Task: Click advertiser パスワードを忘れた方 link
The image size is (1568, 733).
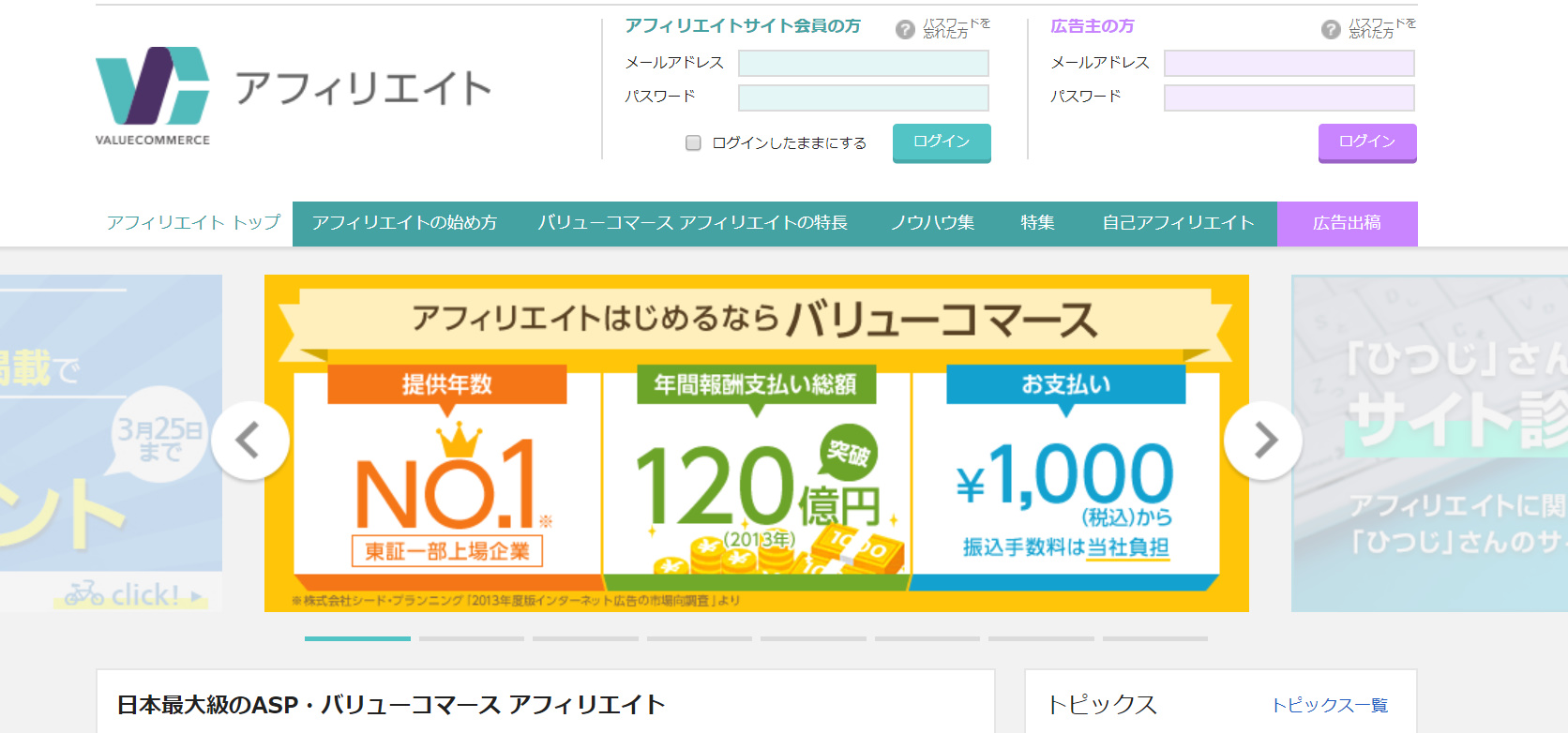Action: coord(1382,28)
